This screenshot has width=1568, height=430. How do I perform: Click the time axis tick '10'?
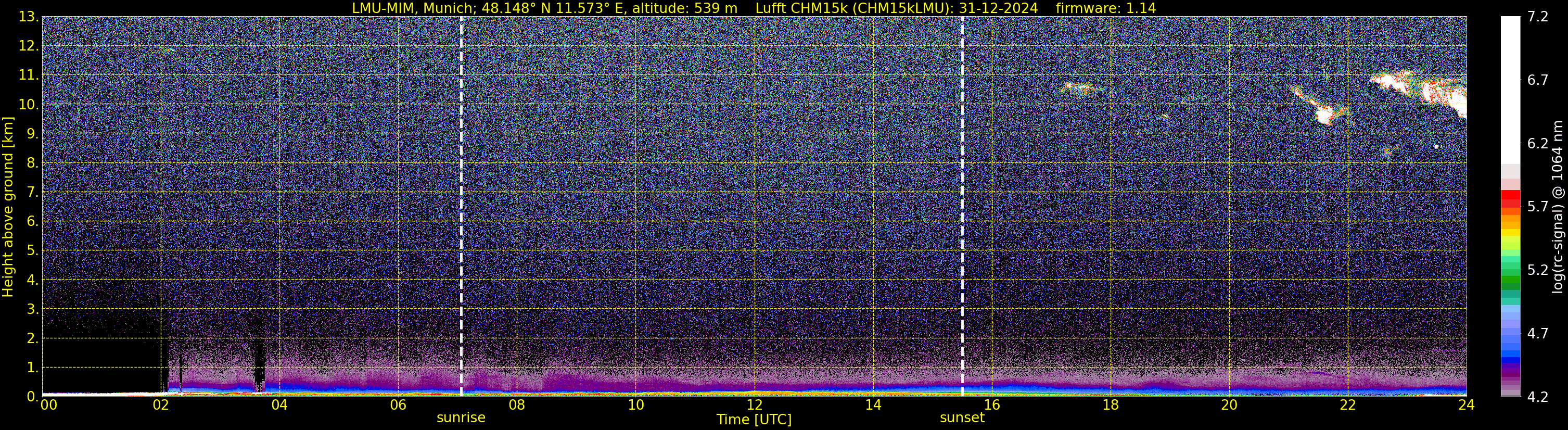[635, 405]
